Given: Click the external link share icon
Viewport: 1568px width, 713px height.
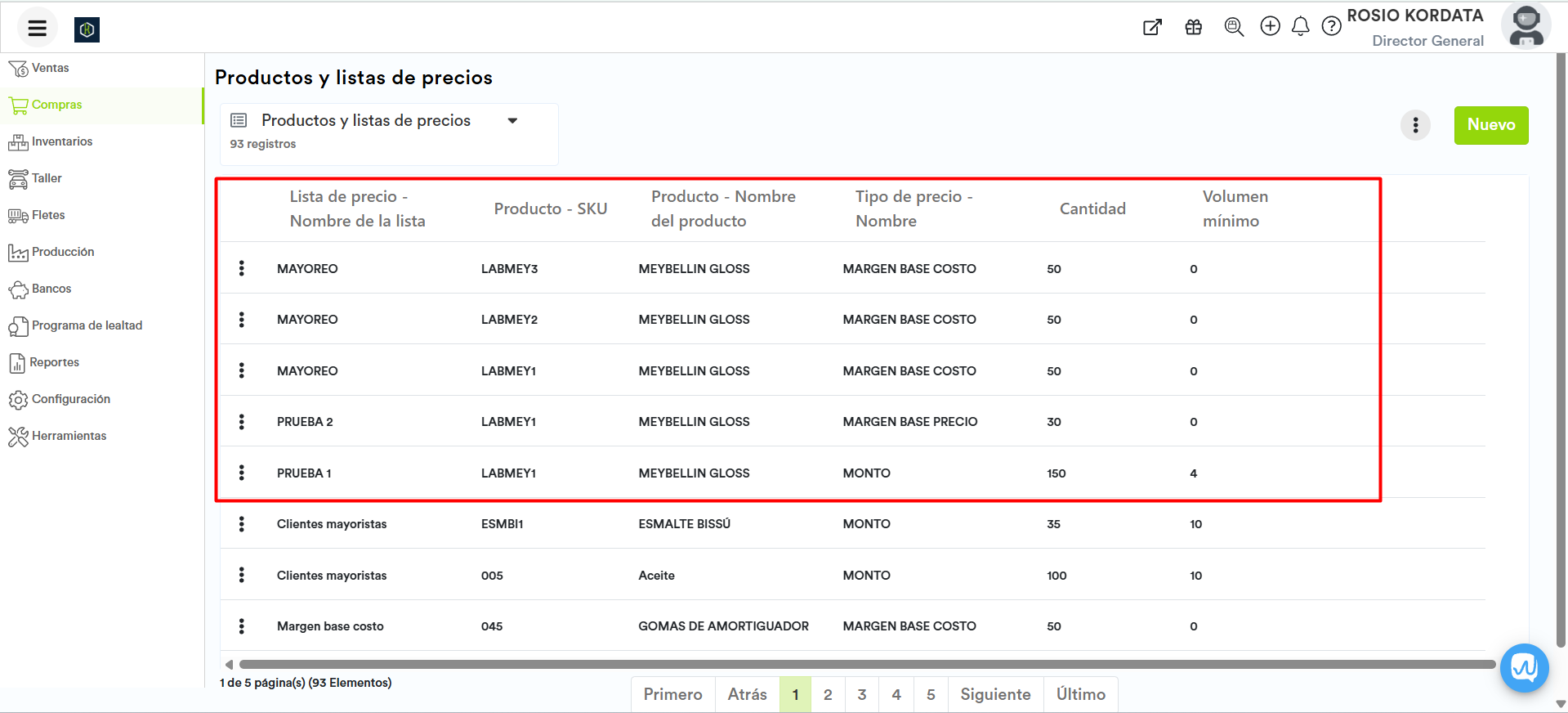Looking at the screenshot, I should (1152, 27).
